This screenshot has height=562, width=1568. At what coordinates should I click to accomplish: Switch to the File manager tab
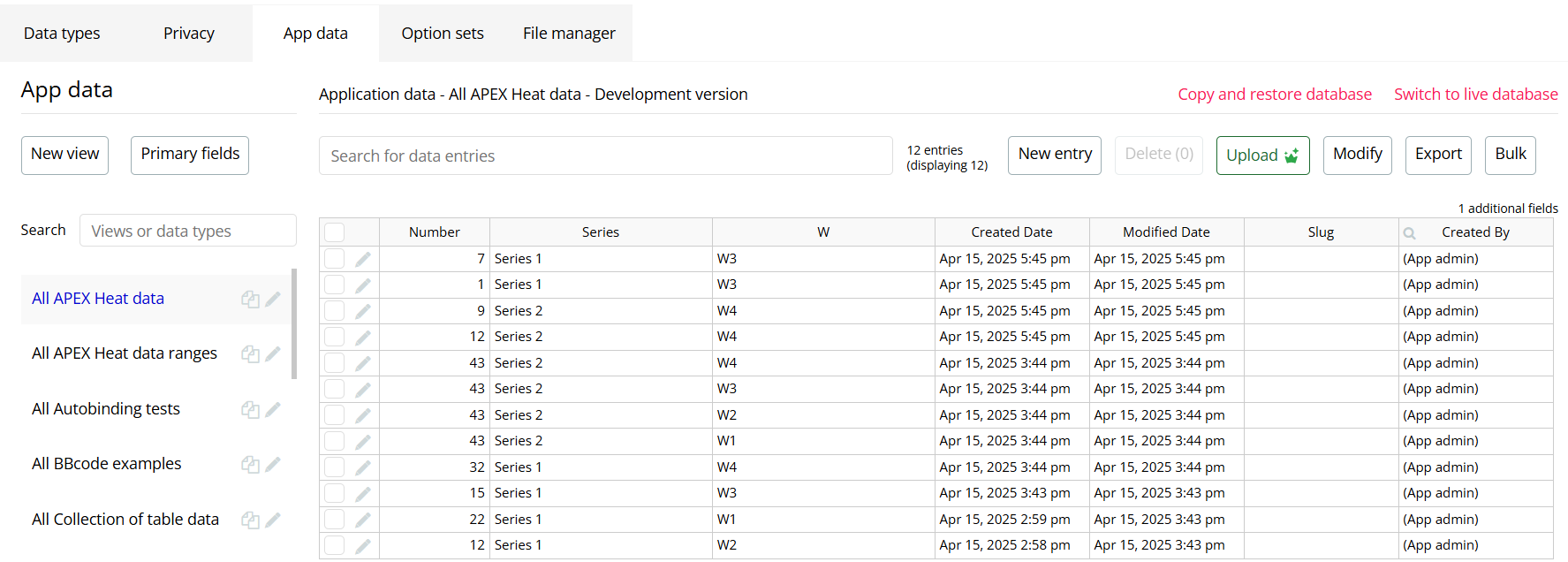569,34
